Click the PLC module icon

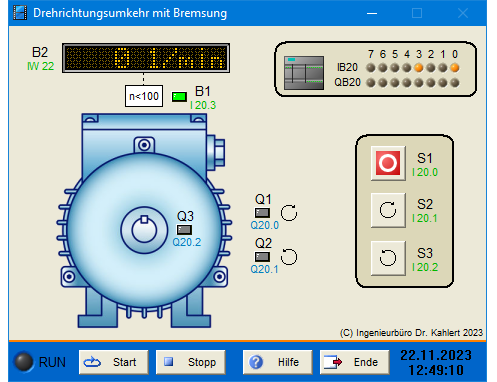[x=304, y=73]
